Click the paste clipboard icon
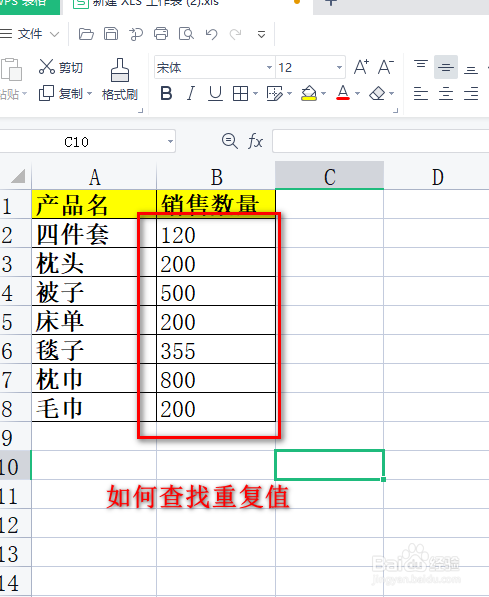 click(x=11, y=70)
